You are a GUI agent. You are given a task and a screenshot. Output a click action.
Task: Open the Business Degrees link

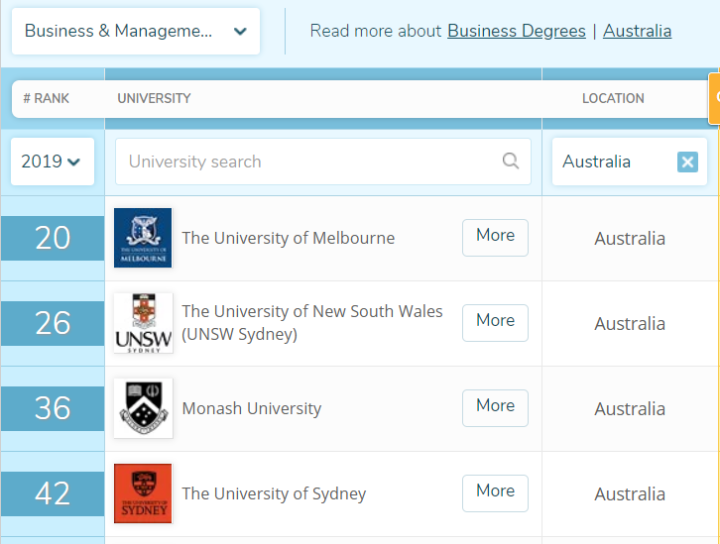point(516,31)
